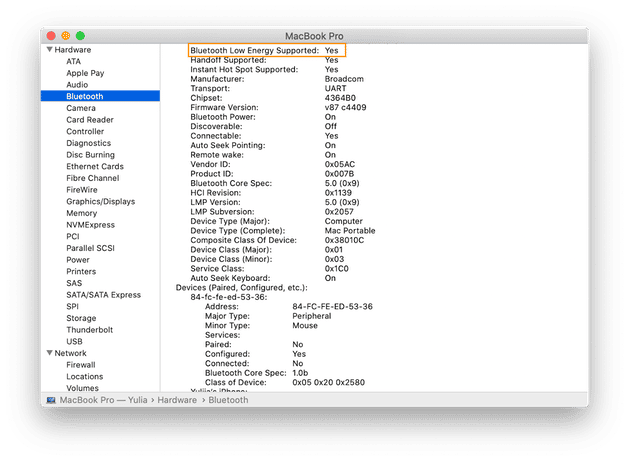The image size is (630, 461).
Task: Open the Audio hardware section
Action: [77, 84]
